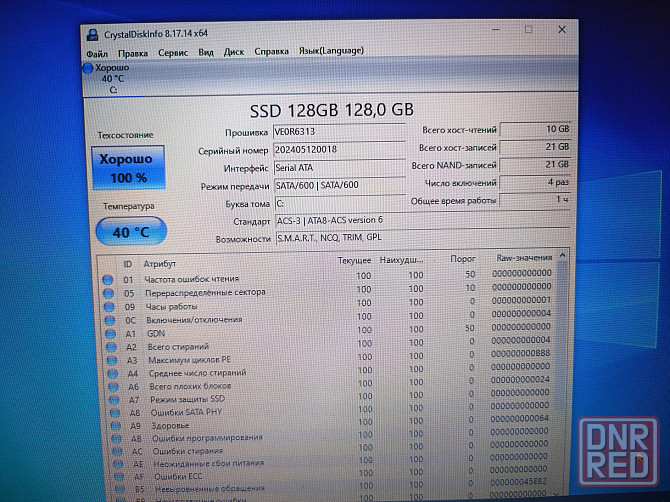Screen dimensions: 670x502
Task: Click status circle for A8 Ошибки SATA PHY
Action: tap(115, 413)
